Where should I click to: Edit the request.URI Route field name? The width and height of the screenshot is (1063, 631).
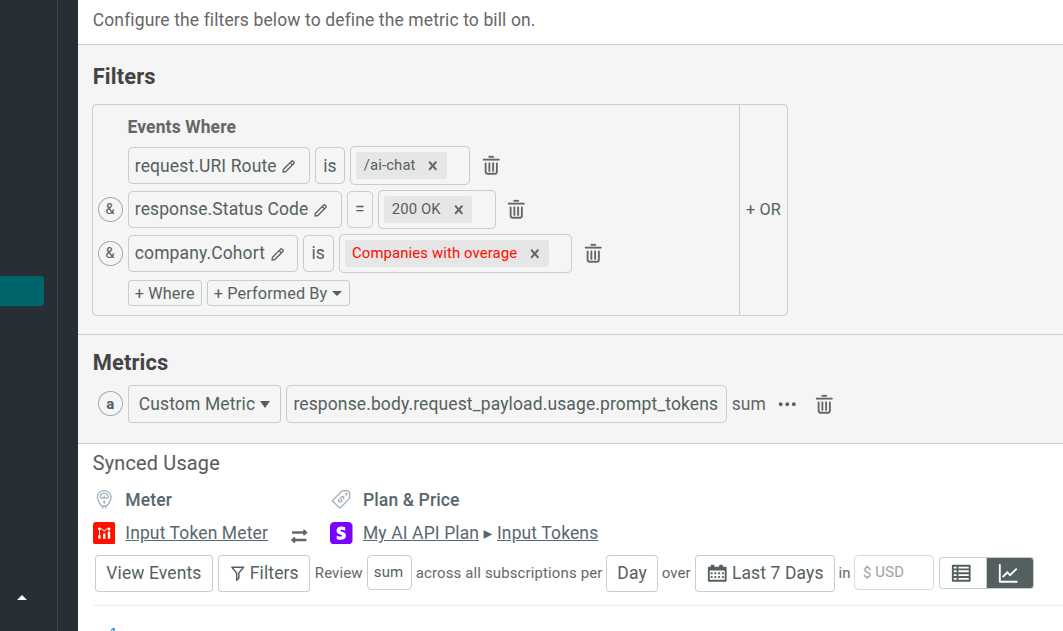[291, 165]
